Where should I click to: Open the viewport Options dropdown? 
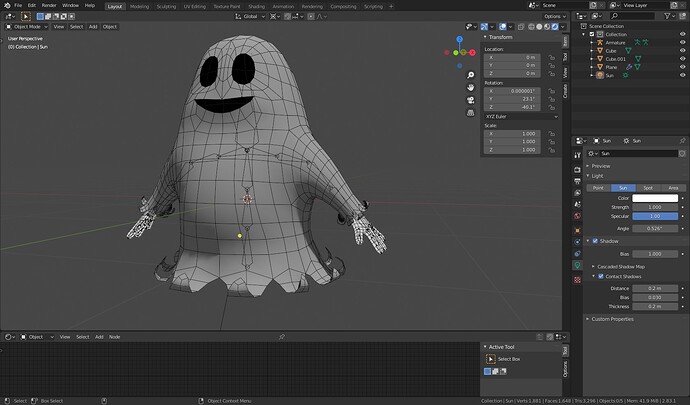click(555, 16)
